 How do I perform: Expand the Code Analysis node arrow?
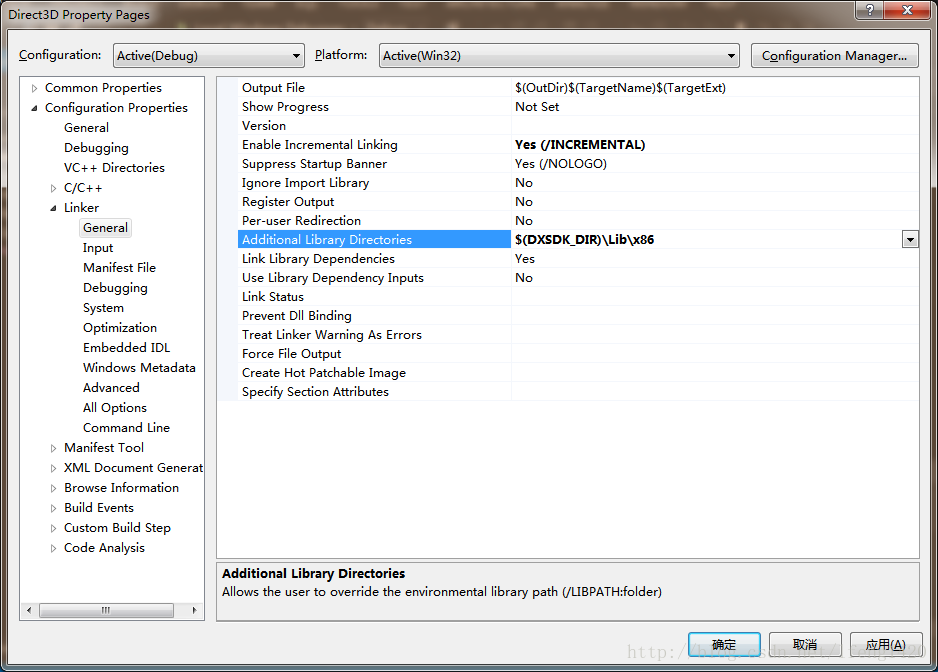(53, 548)
